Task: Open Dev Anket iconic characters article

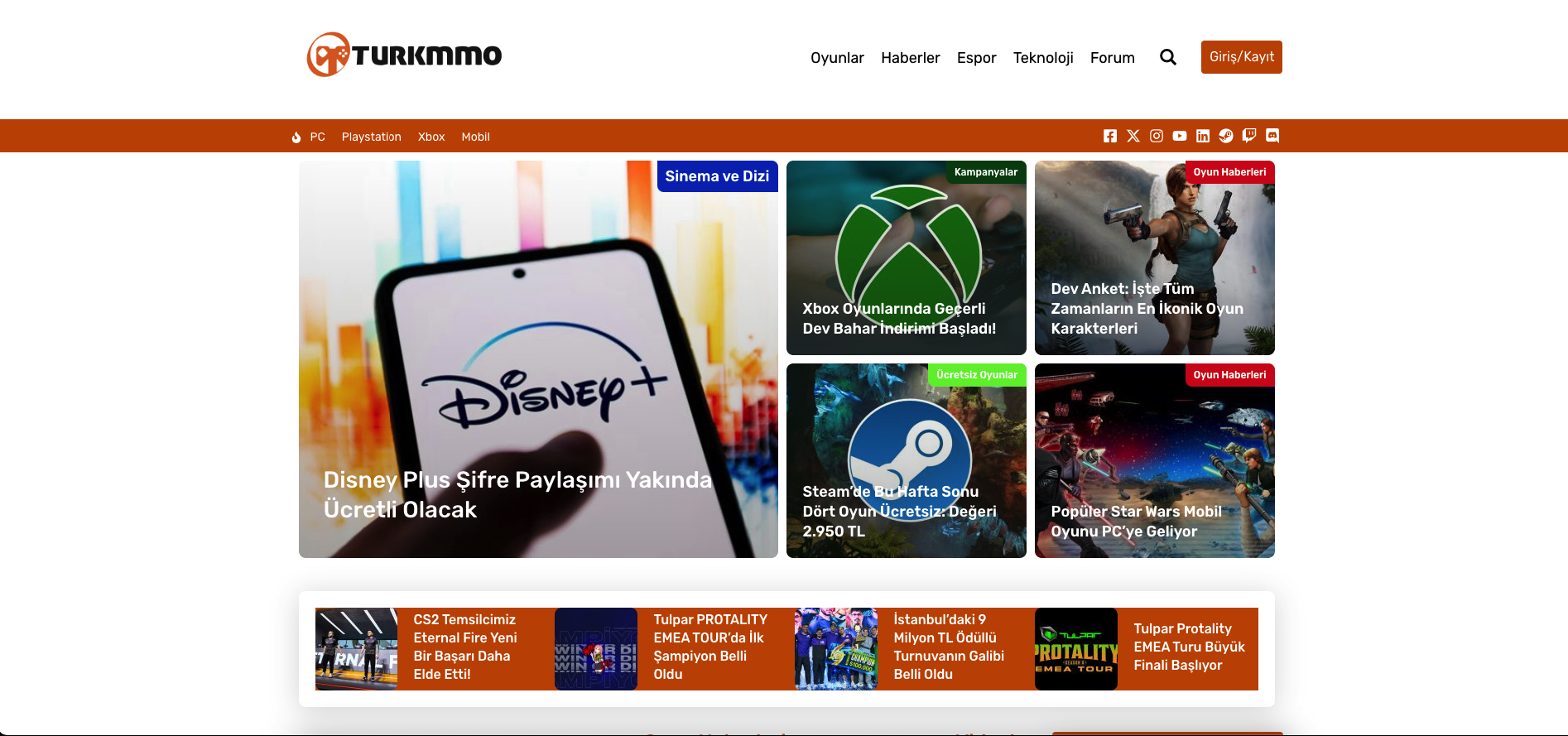Action: coord(1147,309)
